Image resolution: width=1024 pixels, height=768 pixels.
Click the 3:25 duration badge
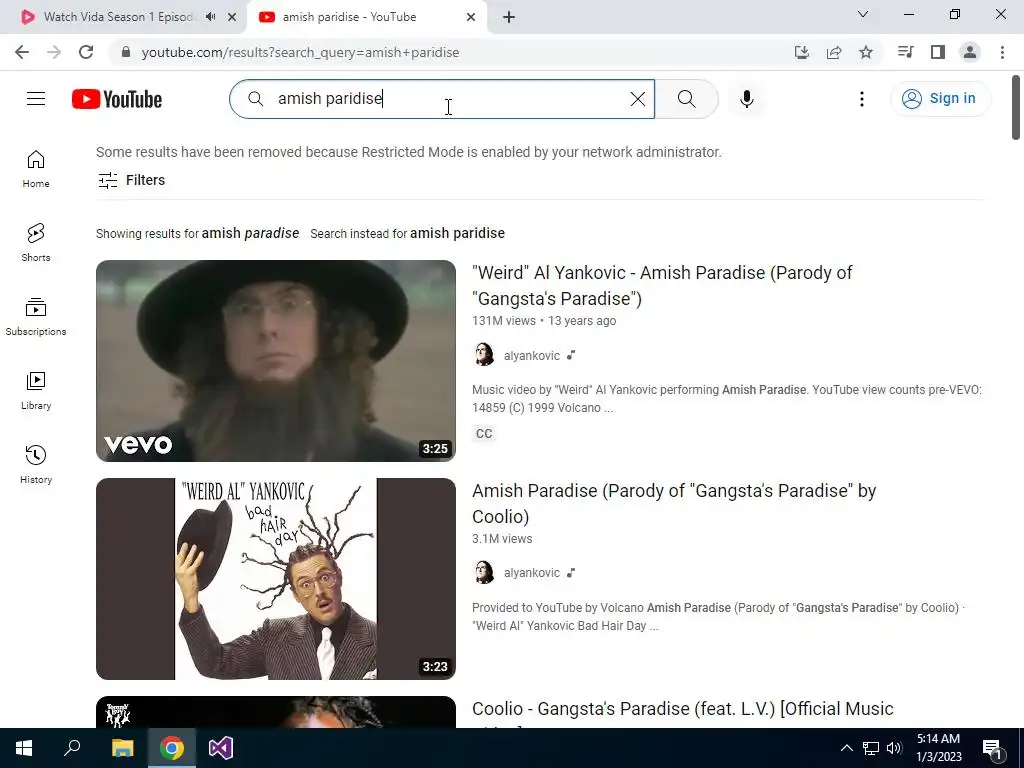(435, 449)
